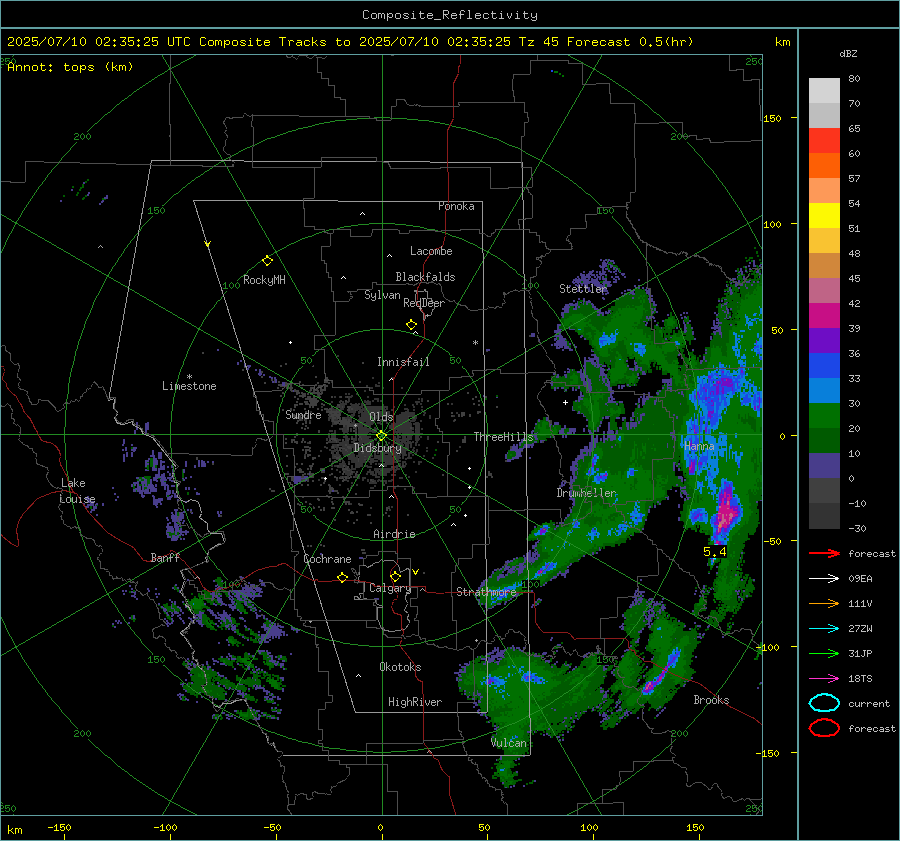Click the Drumheller map label
This screenshot has height=841, width=900.
[586, 493]
